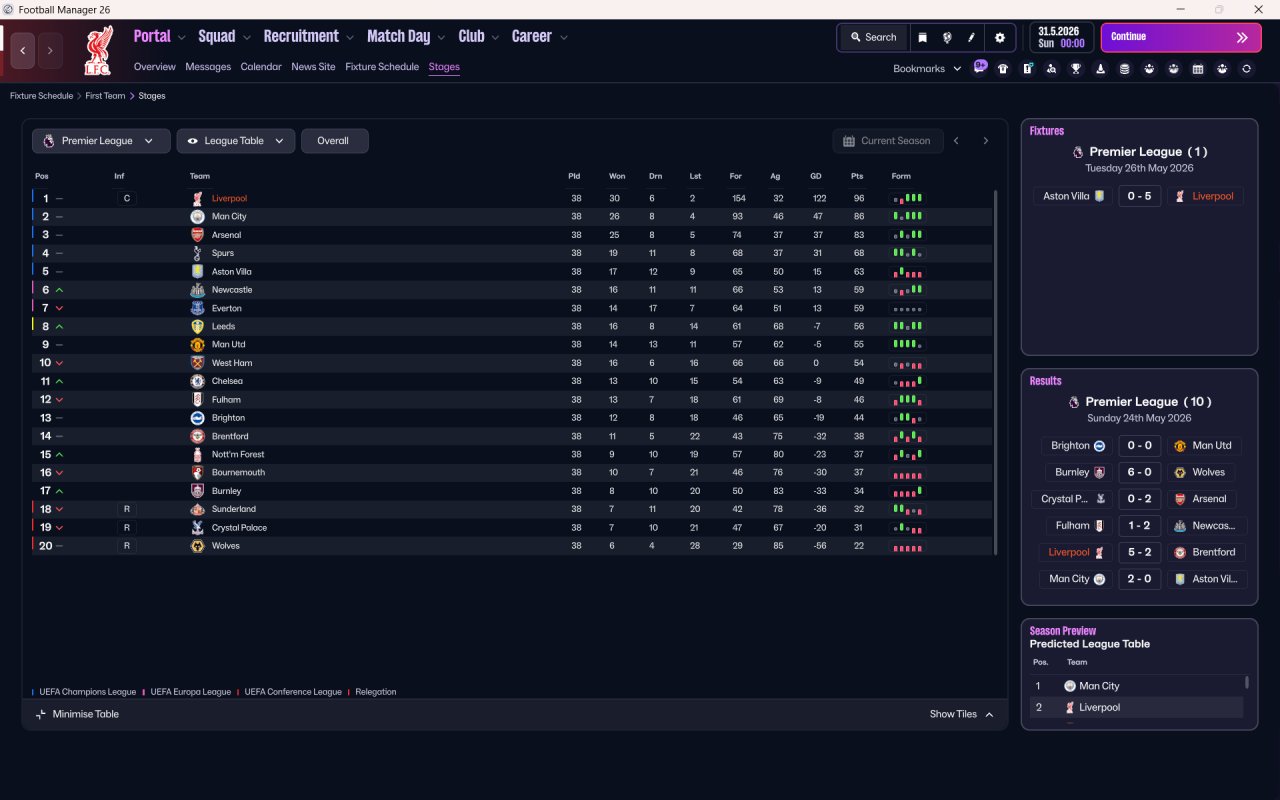Image resolution: width=1280 pixels, height=800 pixels.
Task: Click the LFC club crest in the header
Action: pos(98,51)
